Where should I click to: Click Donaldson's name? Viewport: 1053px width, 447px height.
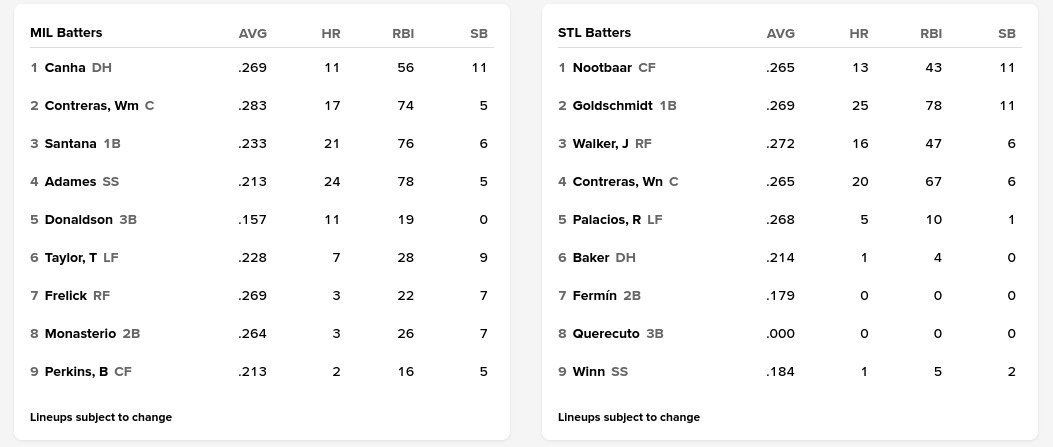click(x=78, y=220)
